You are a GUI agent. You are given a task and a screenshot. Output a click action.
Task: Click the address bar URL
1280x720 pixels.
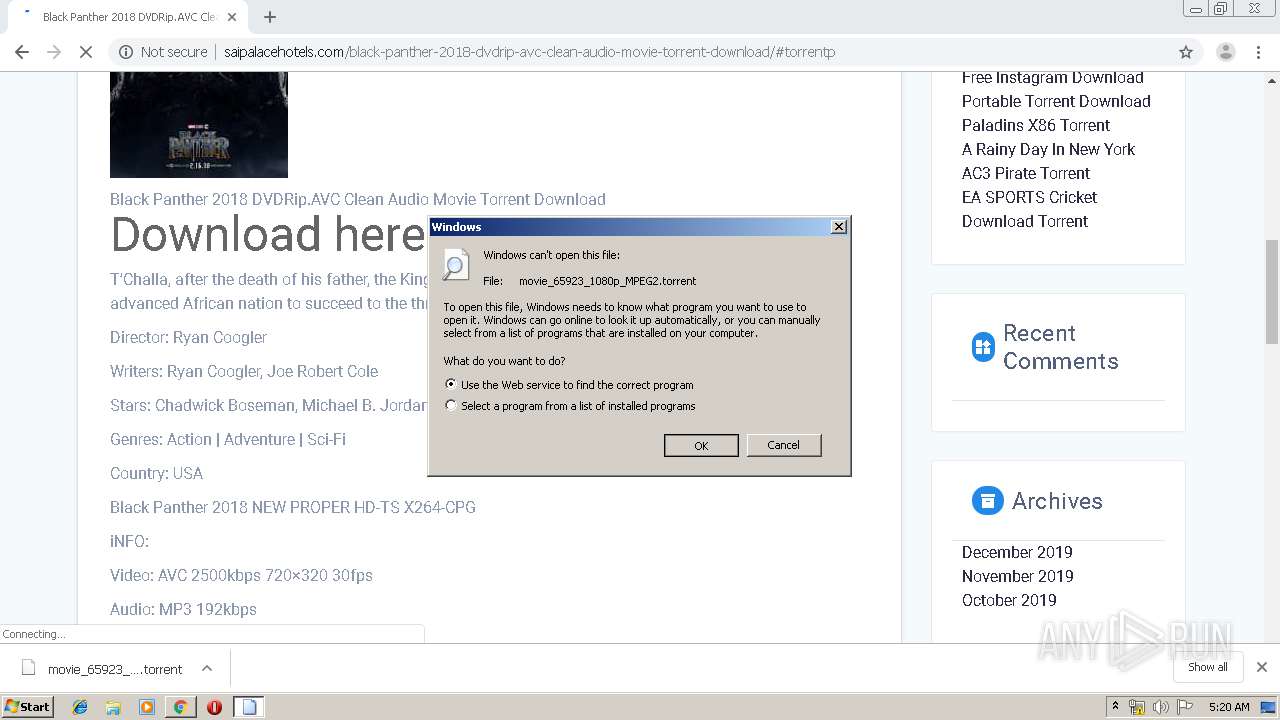(529, 52)
